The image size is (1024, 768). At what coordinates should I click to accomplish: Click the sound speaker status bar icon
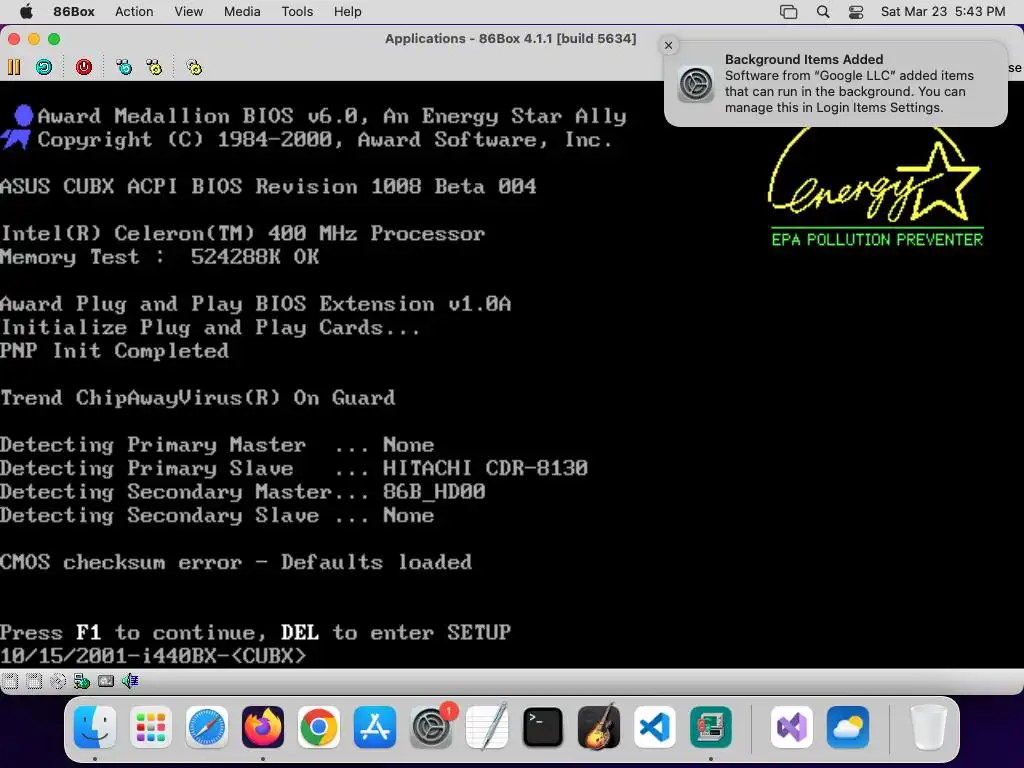coord(130,681)
